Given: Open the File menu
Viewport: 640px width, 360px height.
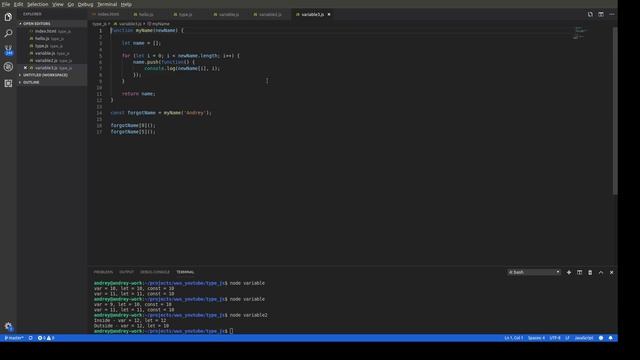Looking at the screenshot, I should point(6,4).
